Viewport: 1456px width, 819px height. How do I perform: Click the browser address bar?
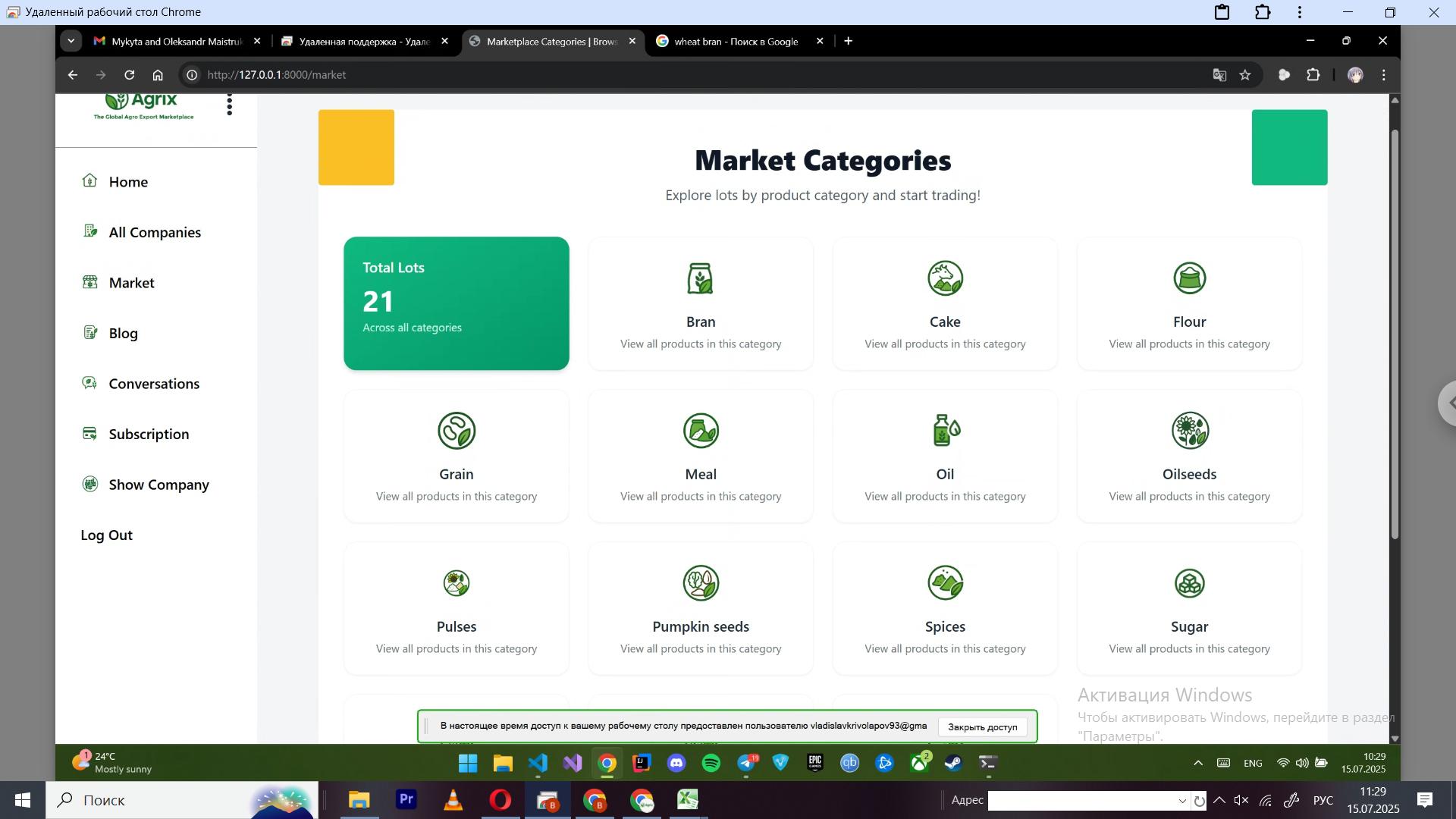(x=379, y=74)
